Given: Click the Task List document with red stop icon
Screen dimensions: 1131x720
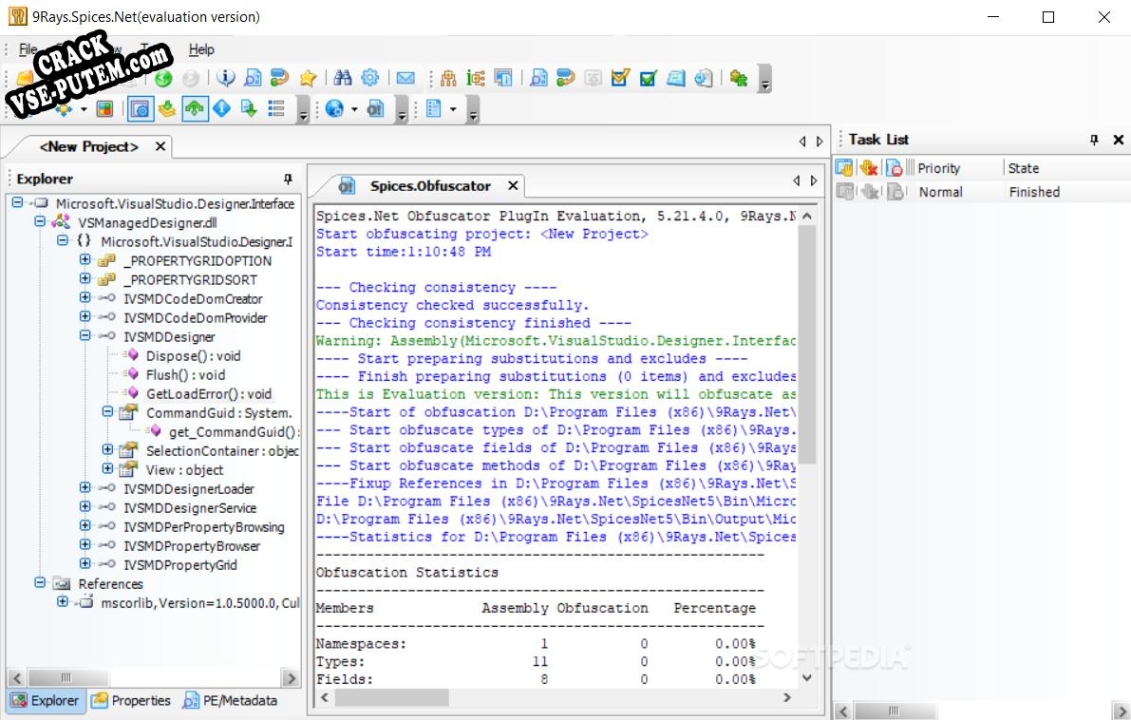Looking at the screenshot, I should 894,168.
